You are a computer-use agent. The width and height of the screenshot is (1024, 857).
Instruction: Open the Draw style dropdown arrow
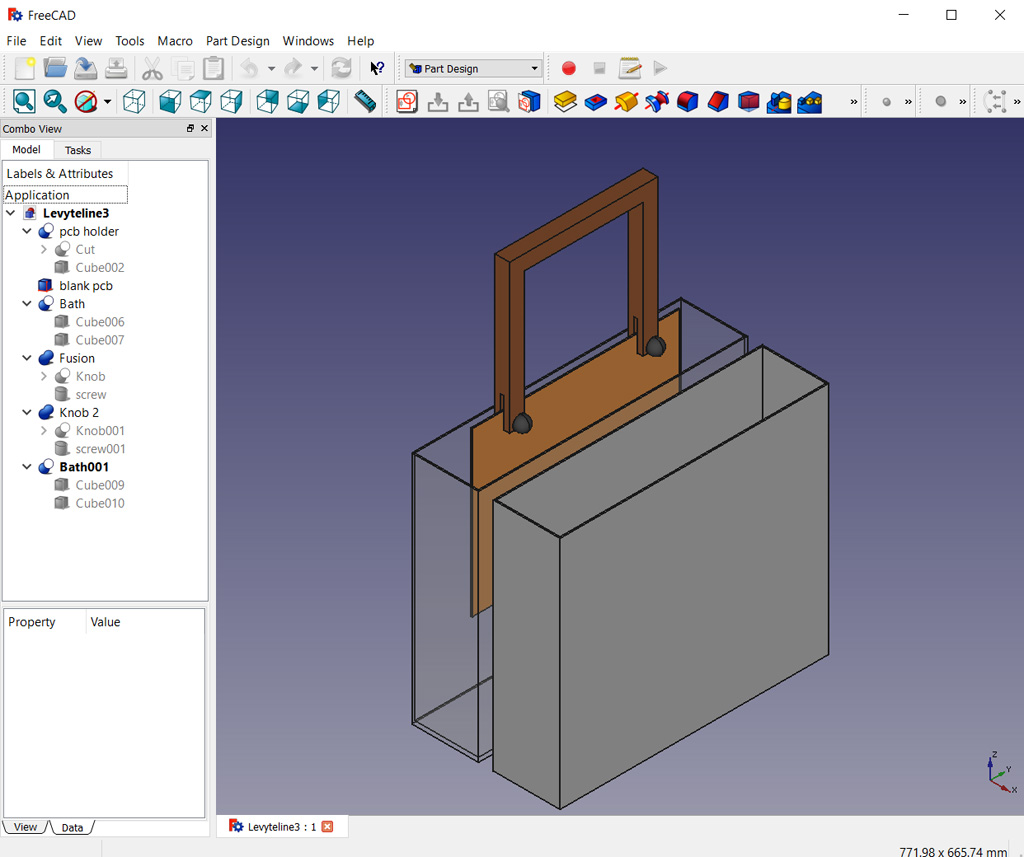point(107,102)
